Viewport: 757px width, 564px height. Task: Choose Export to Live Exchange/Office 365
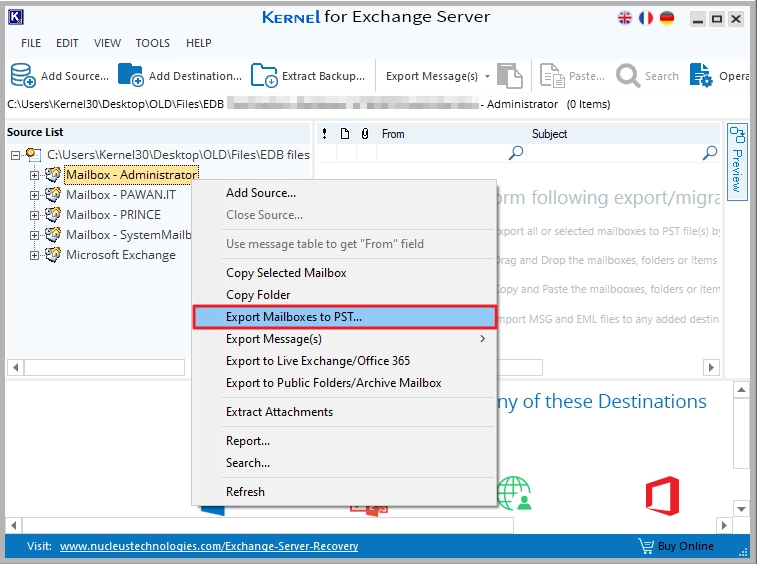344,361
